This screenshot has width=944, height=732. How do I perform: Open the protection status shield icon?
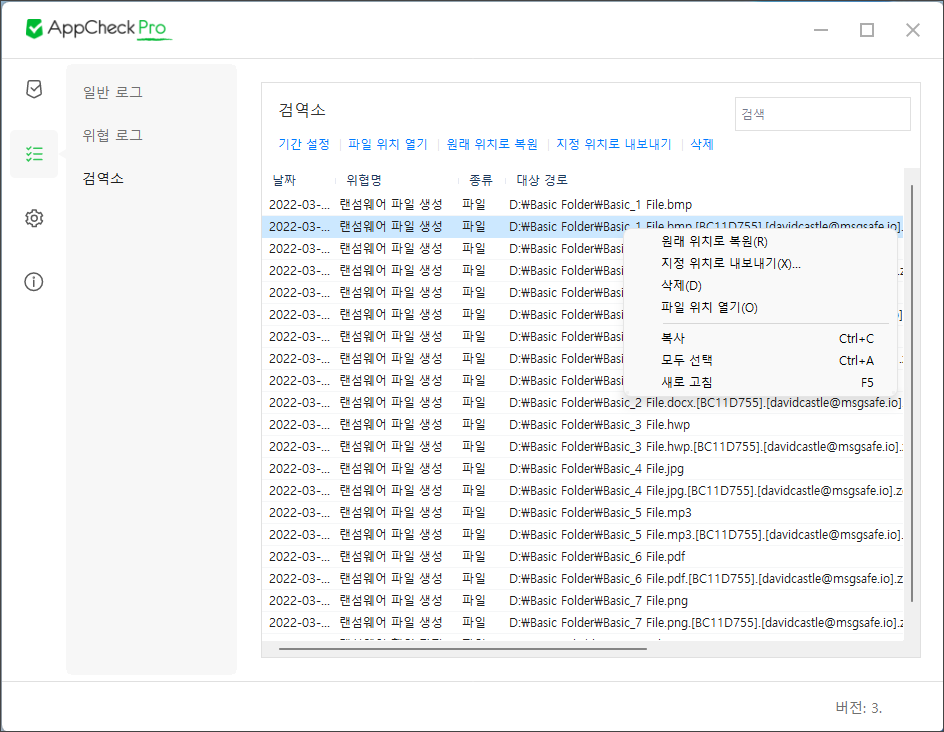point(34,90)
